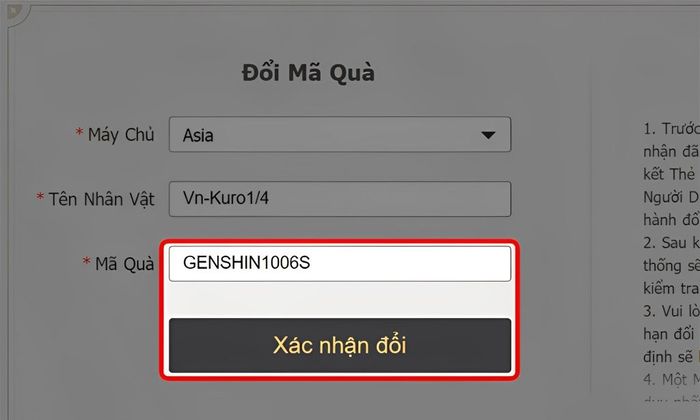Click the "kết Thẻ" text line
Screen dimensions: 700x420
(x=669, y=174)
